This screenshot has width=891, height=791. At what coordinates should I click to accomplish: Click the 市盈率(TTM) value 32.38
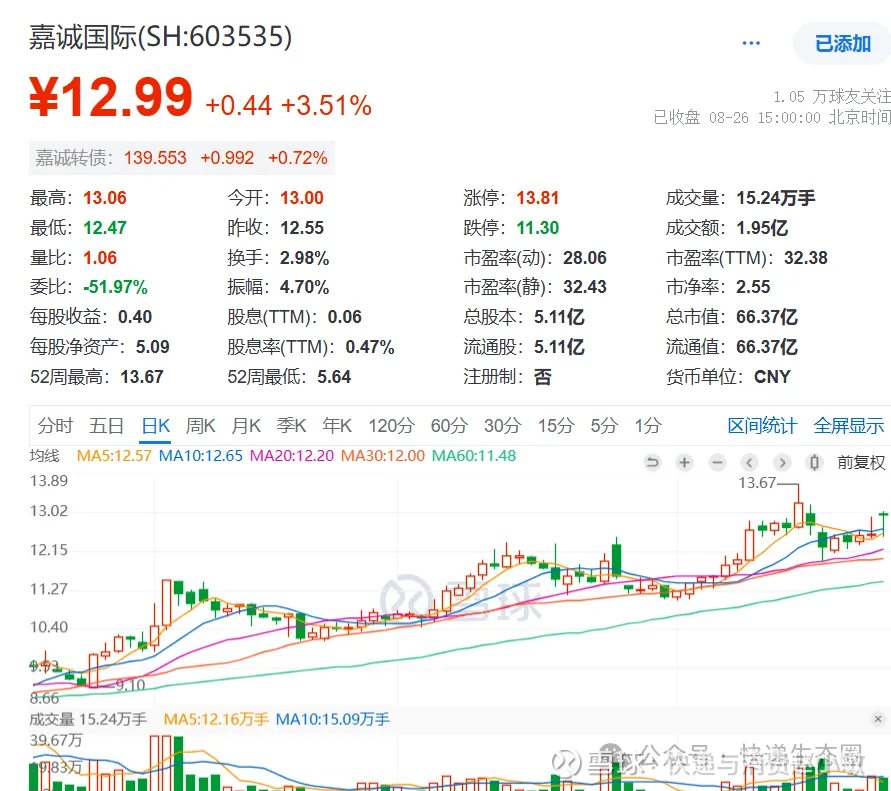pos(806,257)
